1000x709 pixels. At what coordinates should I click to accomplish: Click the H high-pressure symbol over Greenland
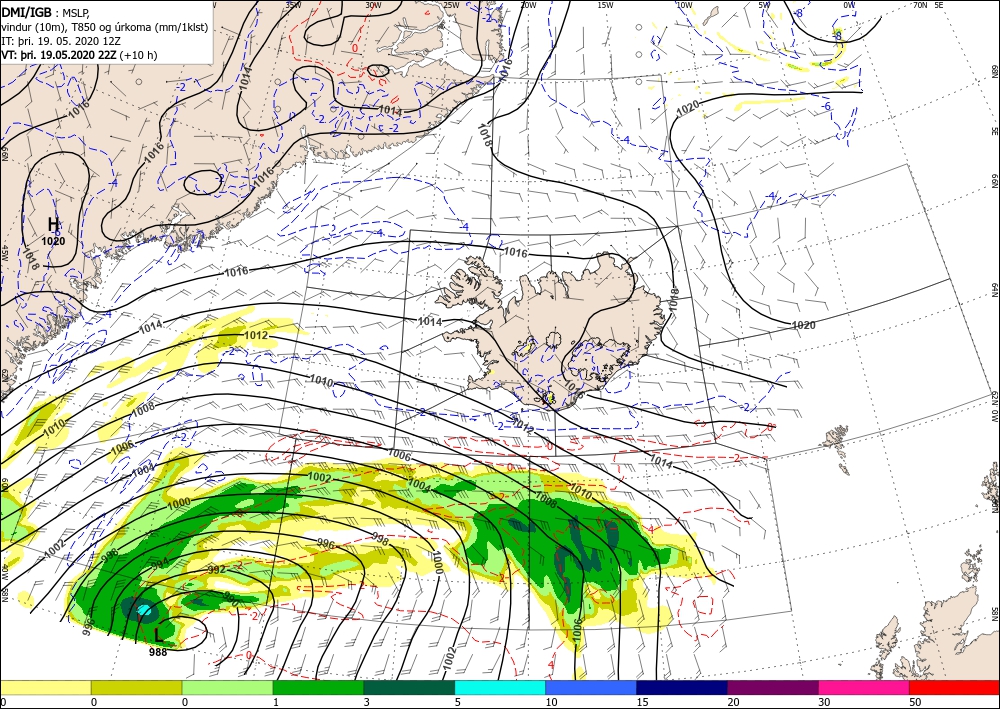54,224
